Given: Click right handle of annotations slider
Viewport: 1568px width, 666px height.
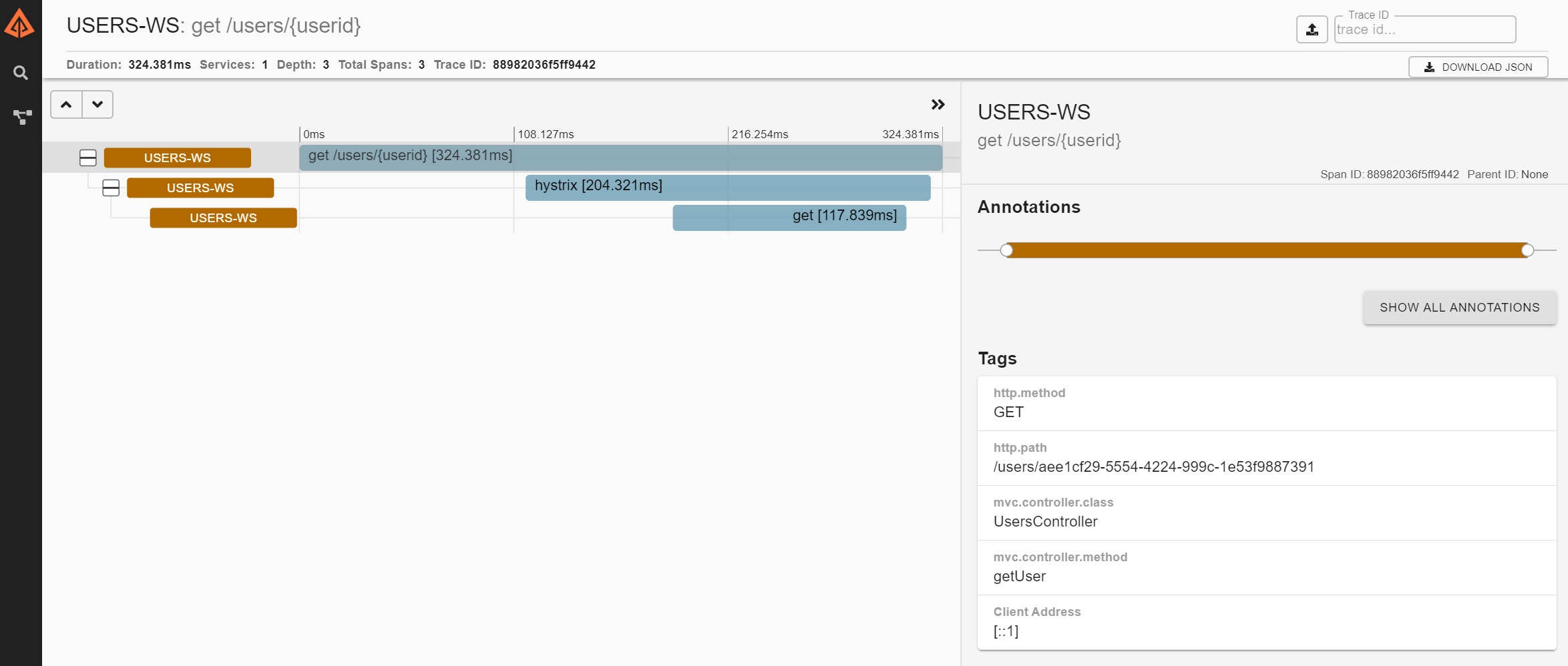Looking at the screenshot, I should tap(1527, 250).
